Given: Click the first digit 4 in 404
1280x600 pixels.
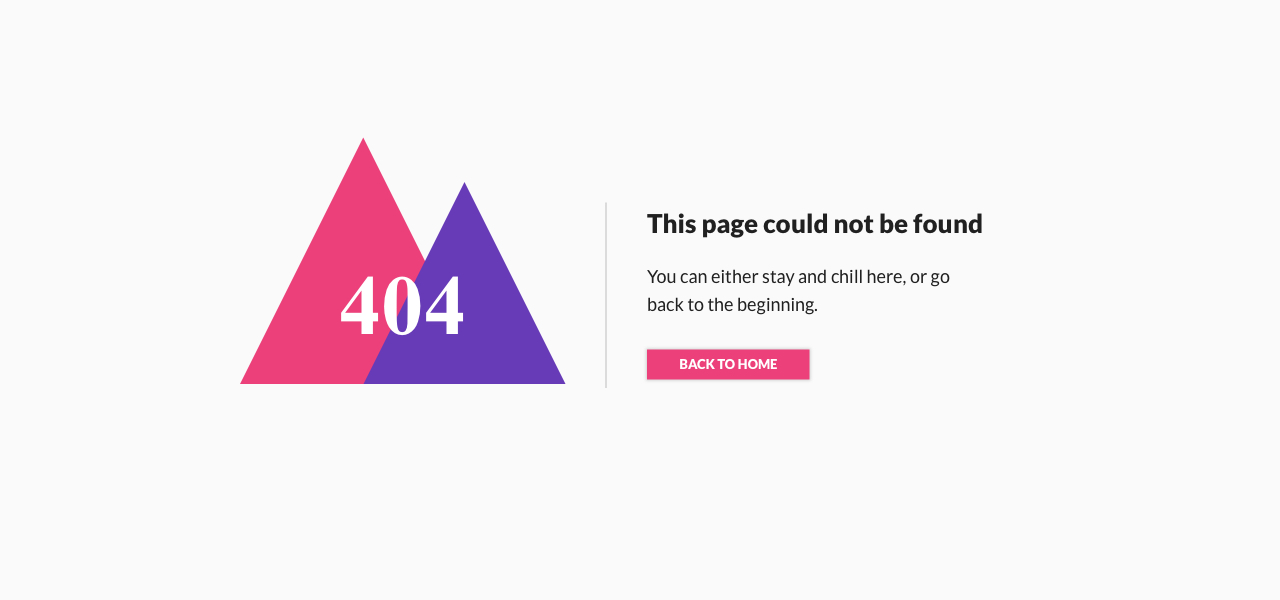Looking at the screenshot, I should 360,306.
